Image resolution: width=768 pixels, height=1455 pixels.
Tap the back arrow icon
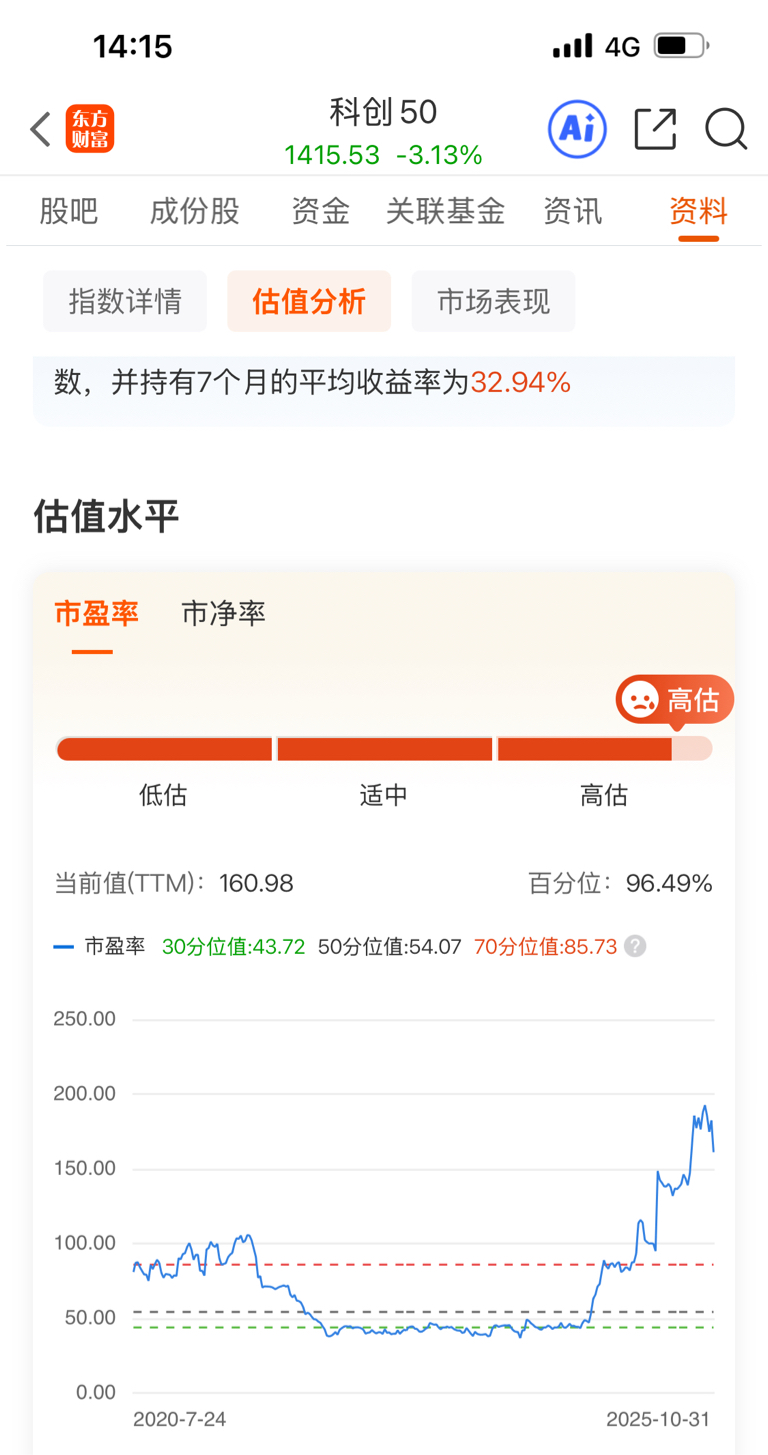coord(40,130)
